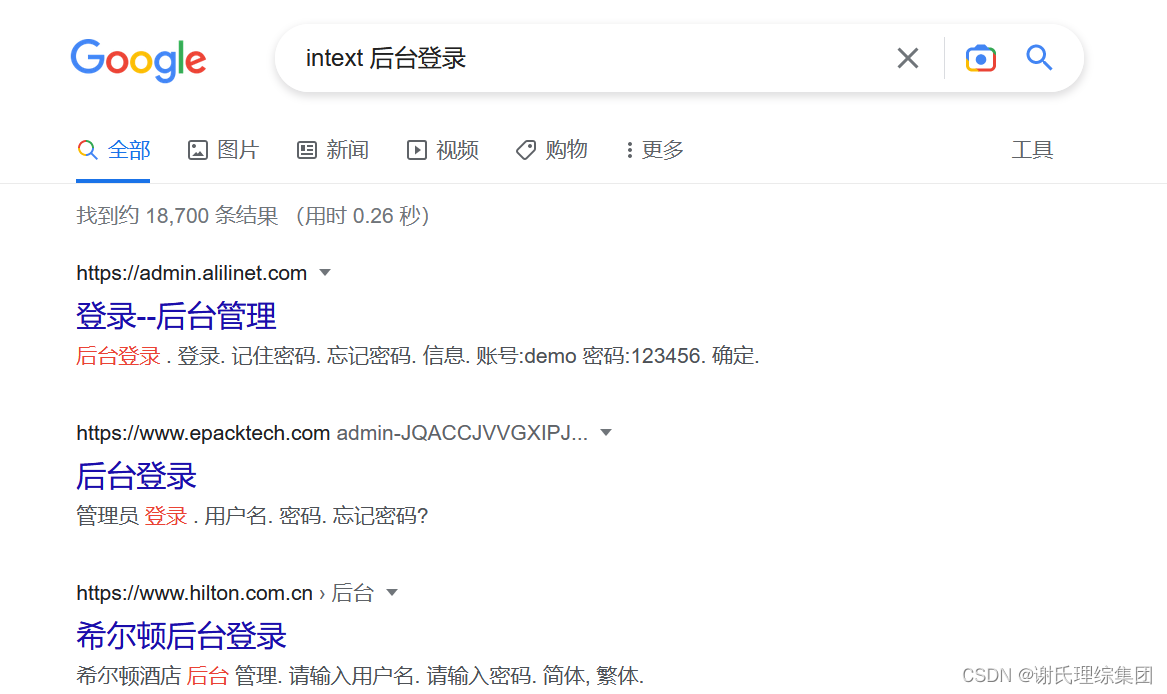Open the 希尔顿后台登录 result link

click(x=182, y=636)
